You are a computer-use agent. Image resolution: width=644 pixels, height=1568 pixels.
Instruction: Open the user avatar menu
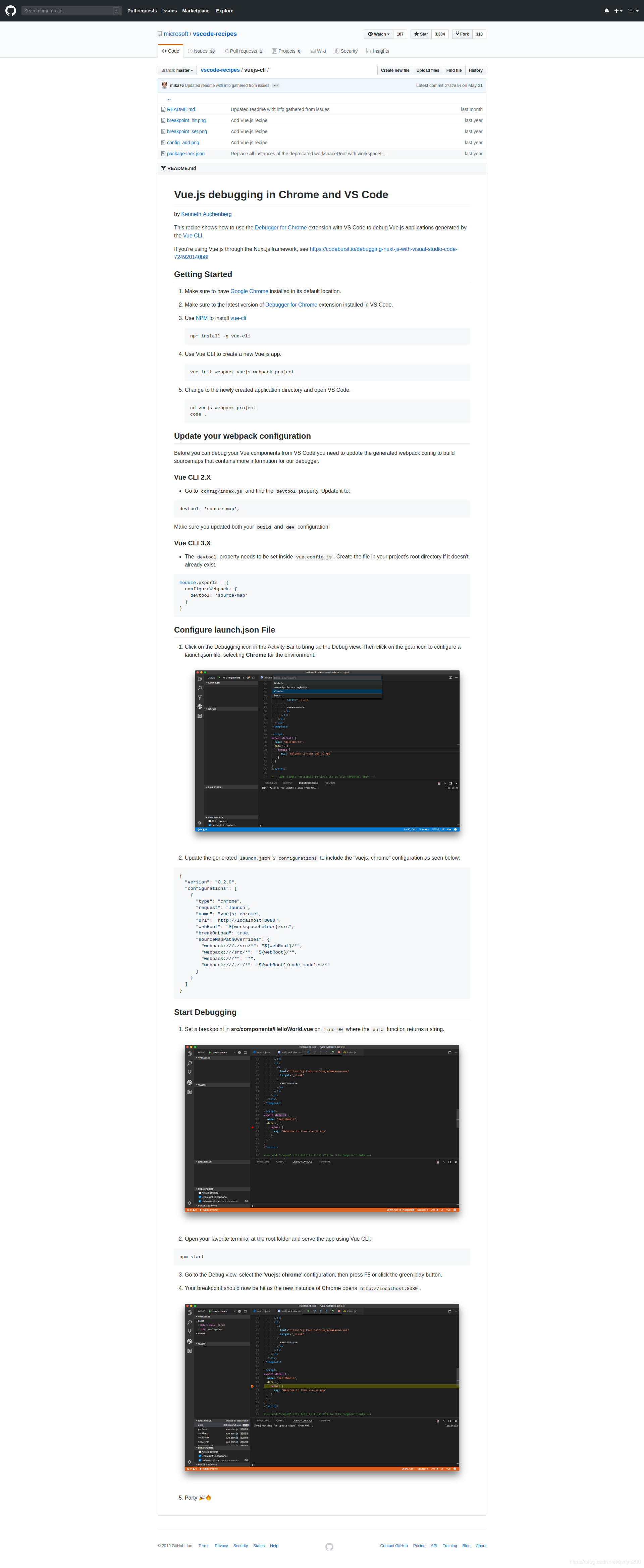tap(633, 11)
